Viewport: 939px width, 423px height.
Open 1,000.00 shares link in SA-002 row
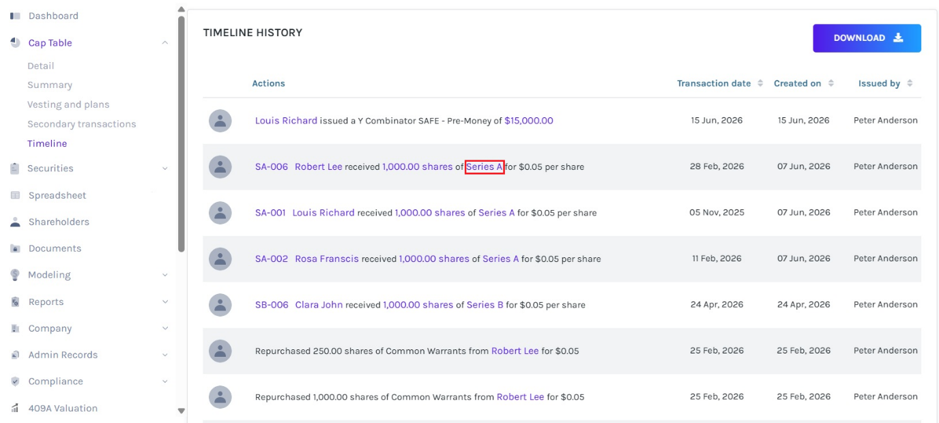click(x=434, y=259)
